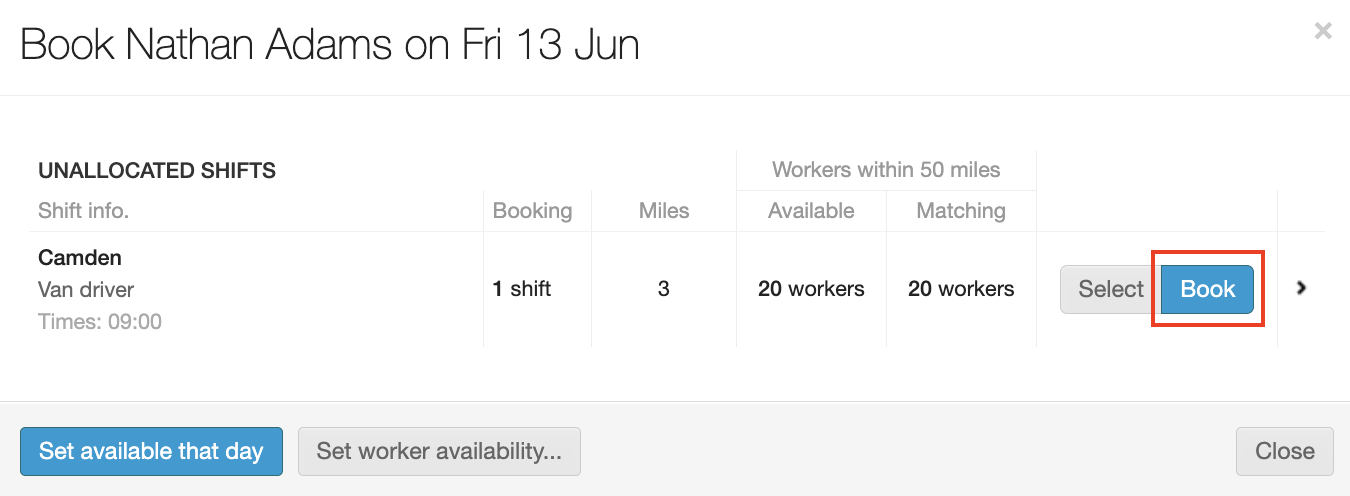Close the dialog with the X icon

pyautogui.click(x=1323, y=32)
